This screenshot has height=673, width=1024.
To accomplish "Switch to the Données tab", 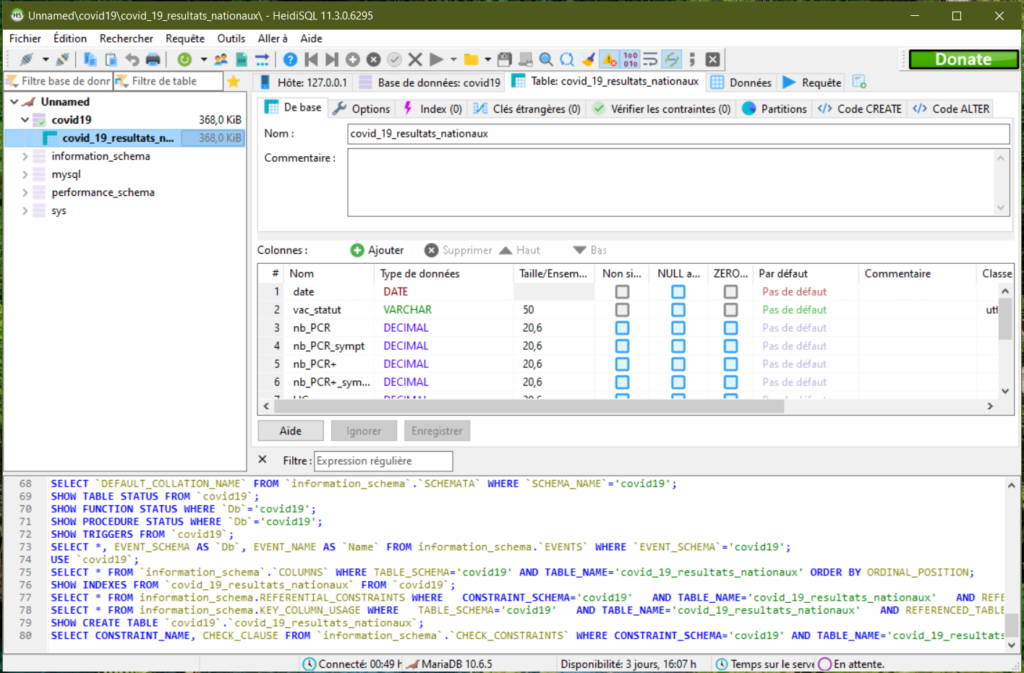I will (741, 82).
